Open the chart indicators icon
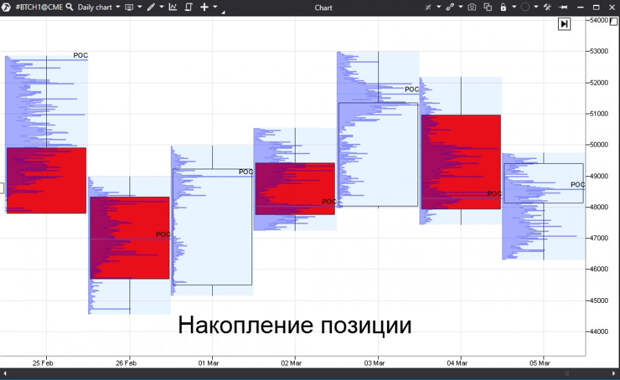This screenshot has width=620, height=380. coord(173,7)
